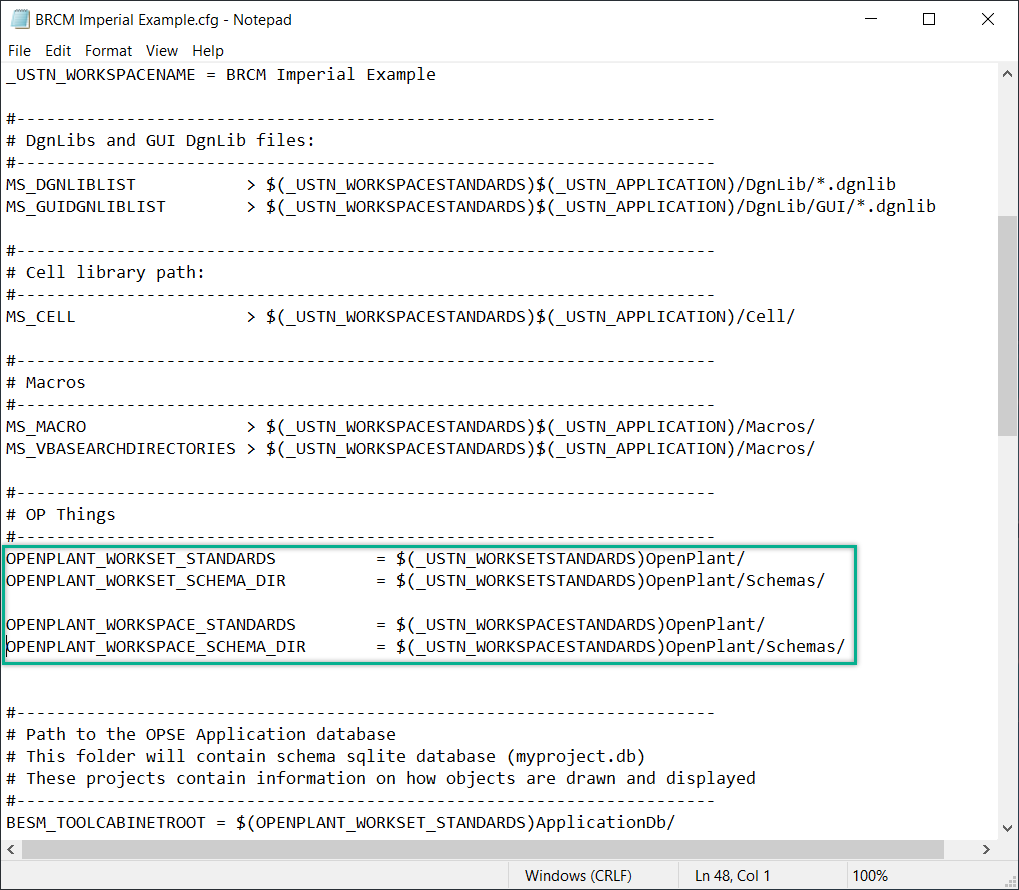Click 'This folder will contain schema' comment
The width and height of the screenshot is (1019, 890).
tap(326, 757)
